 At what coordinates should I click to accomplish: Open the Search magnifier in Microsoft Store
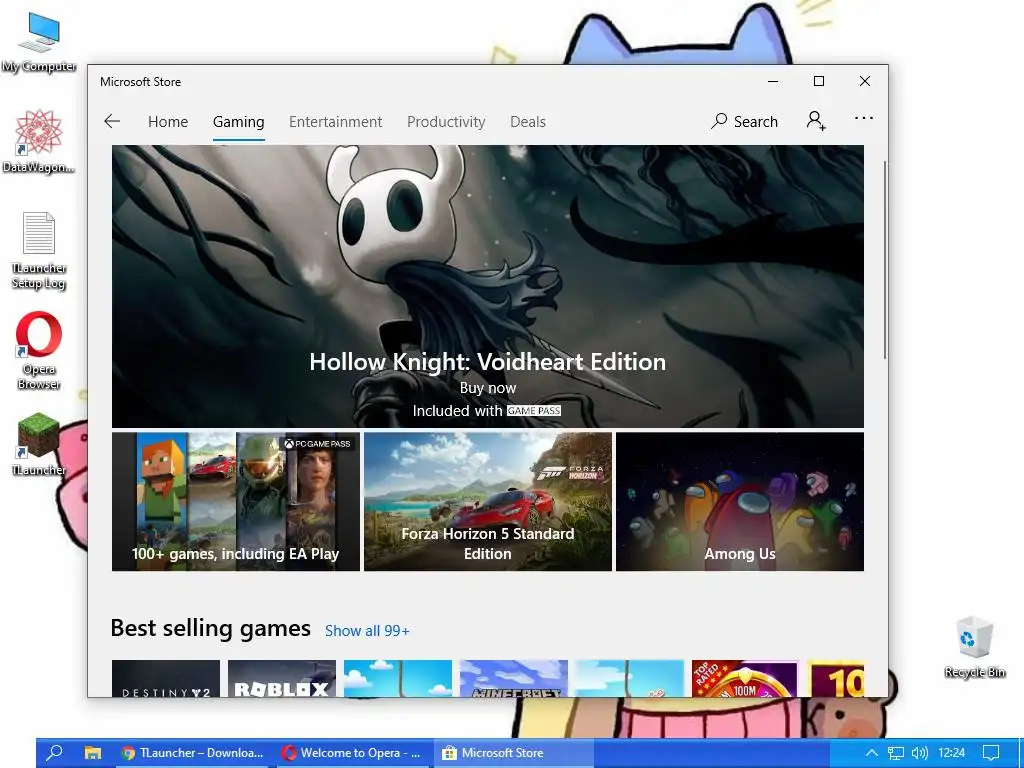coord(744,121)
